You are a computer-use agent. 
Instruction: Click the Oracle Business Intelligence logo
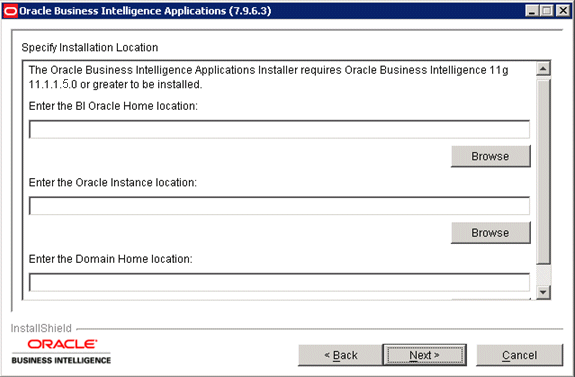(x=61, y=352)
